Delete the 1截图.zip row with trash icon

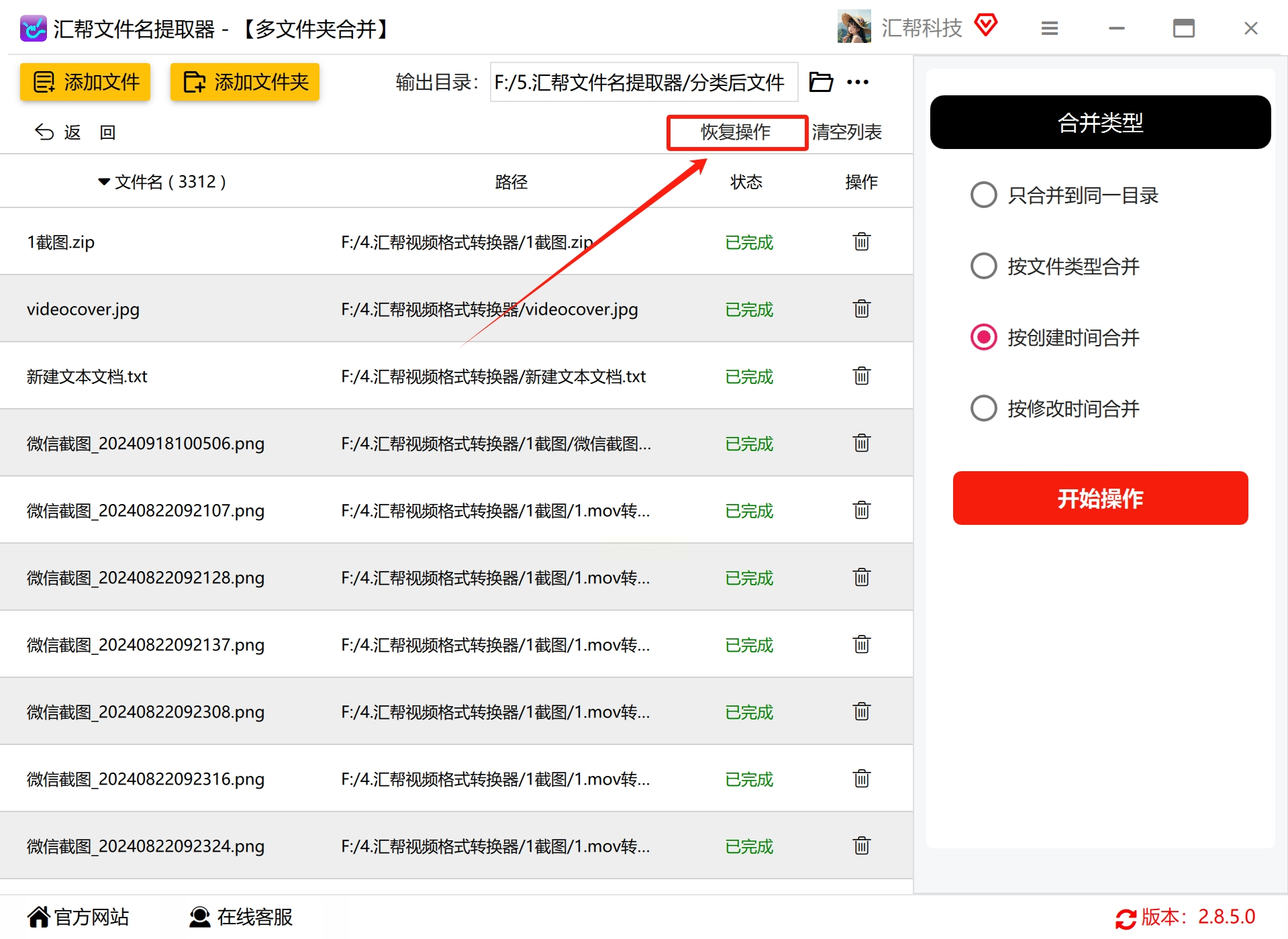pos(862,242)
